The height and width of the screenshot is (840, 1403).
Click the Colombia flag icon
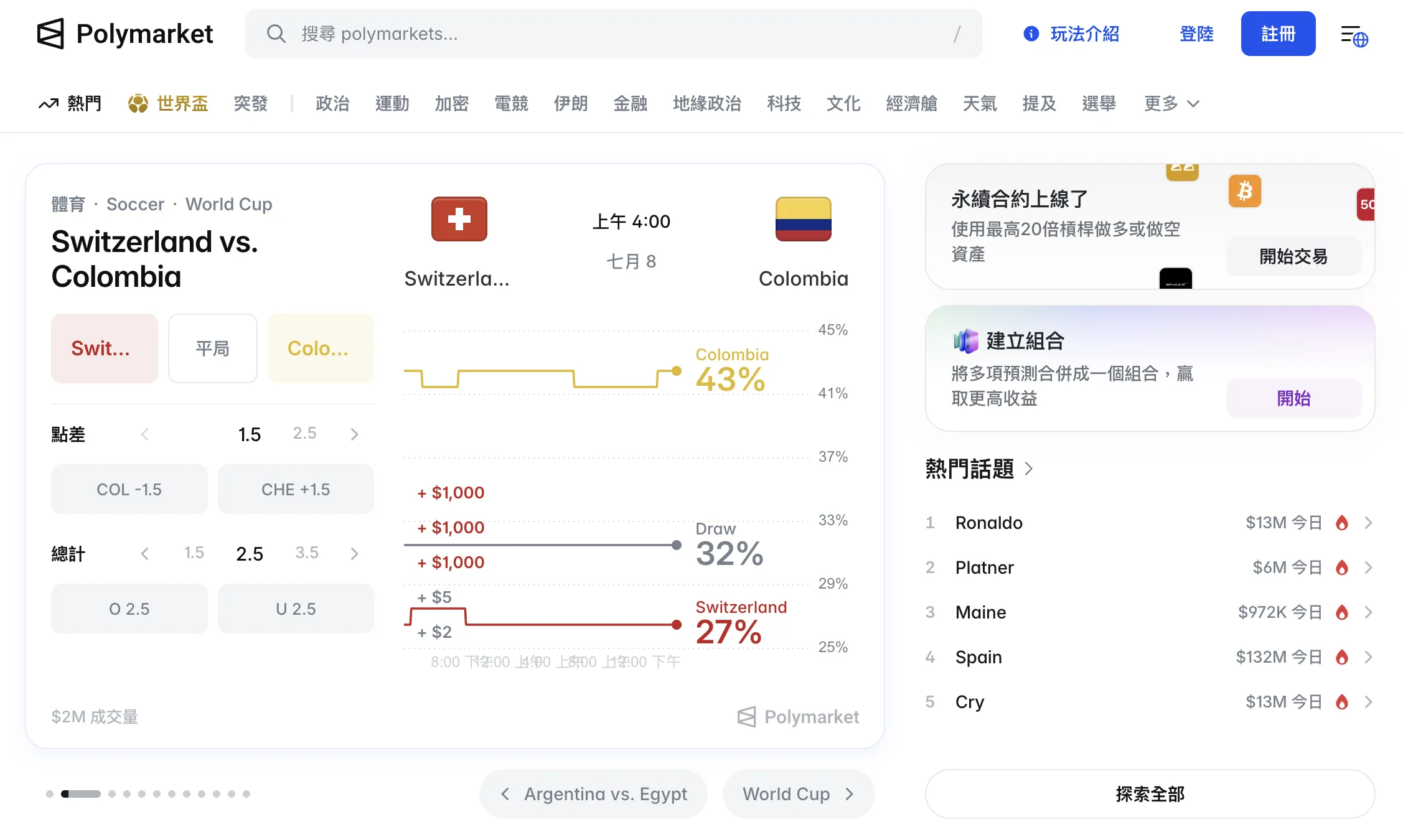click(x=803, y=219)
